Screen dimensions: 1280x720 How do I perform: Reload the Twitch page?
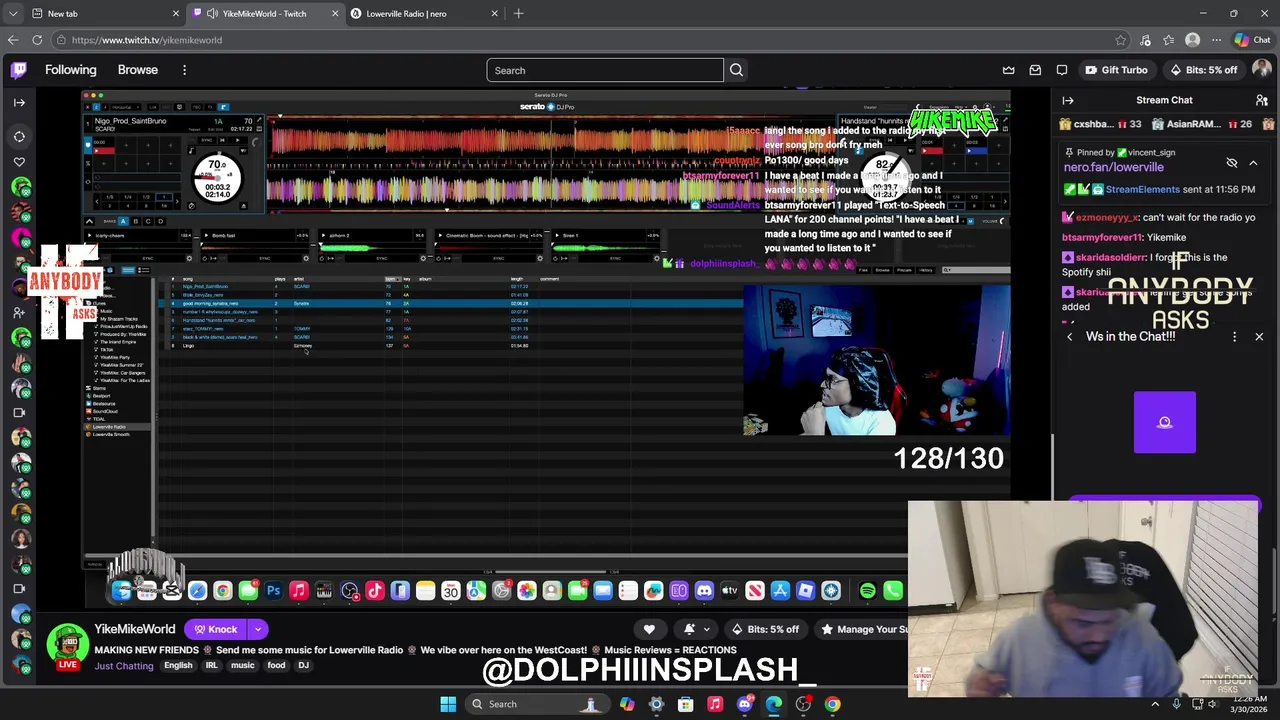(37, 40)
